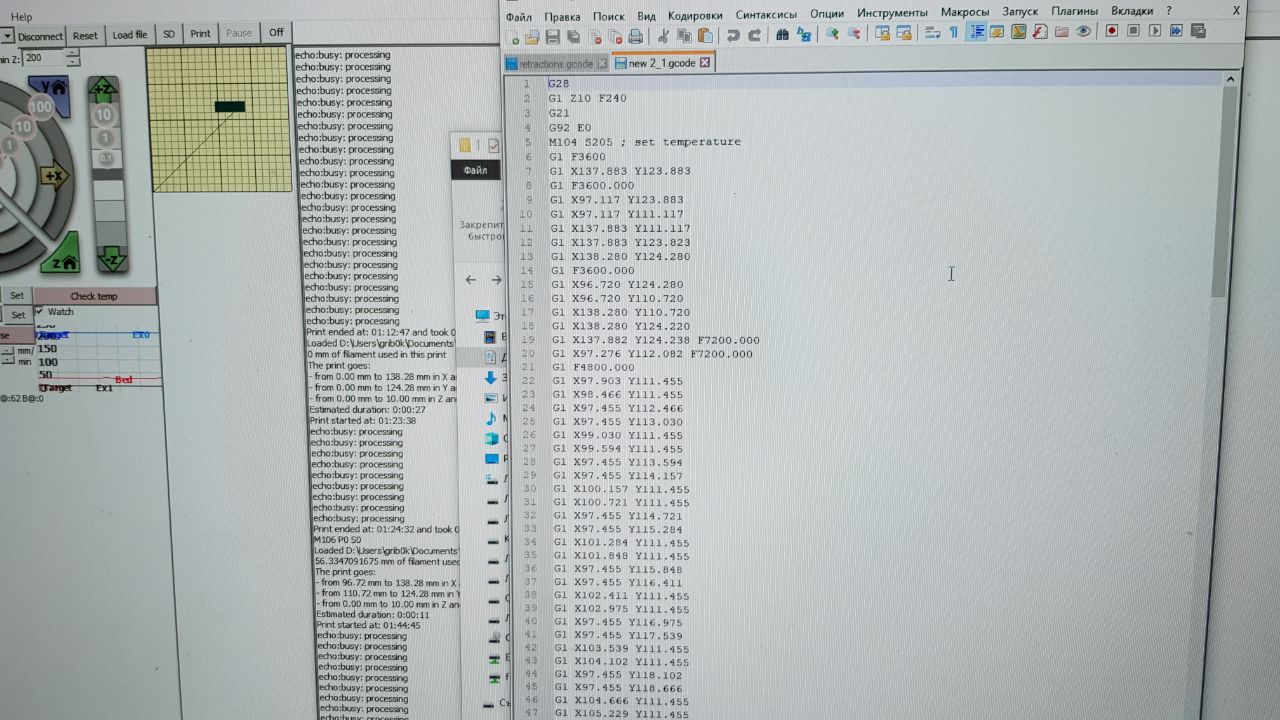Click the Copy icon in Notepad++ toolbar
The height and width of the screenshot is (720, 1280).
(683, 36)
